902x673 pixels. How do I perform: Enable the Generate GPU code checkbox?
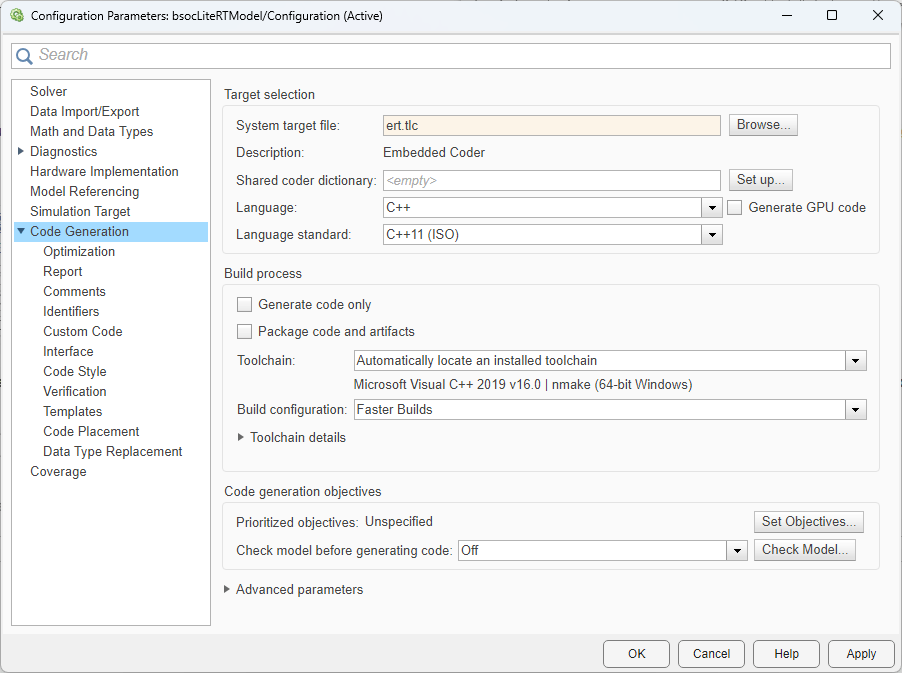pos(735,208)
